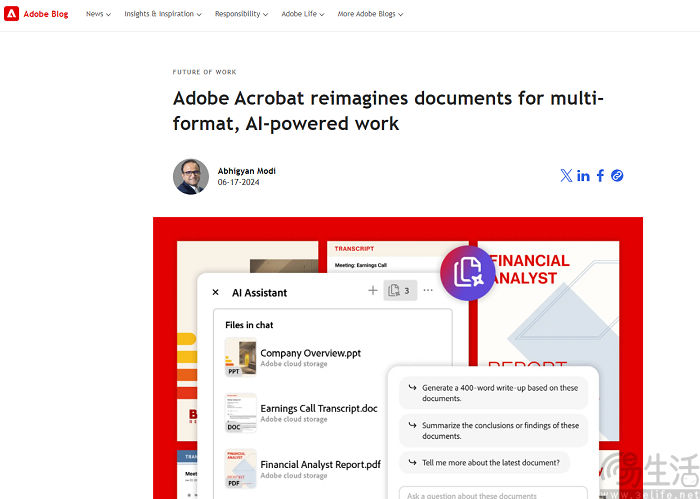Open the Adobe Life dropdown

click(x=302, y=14)
